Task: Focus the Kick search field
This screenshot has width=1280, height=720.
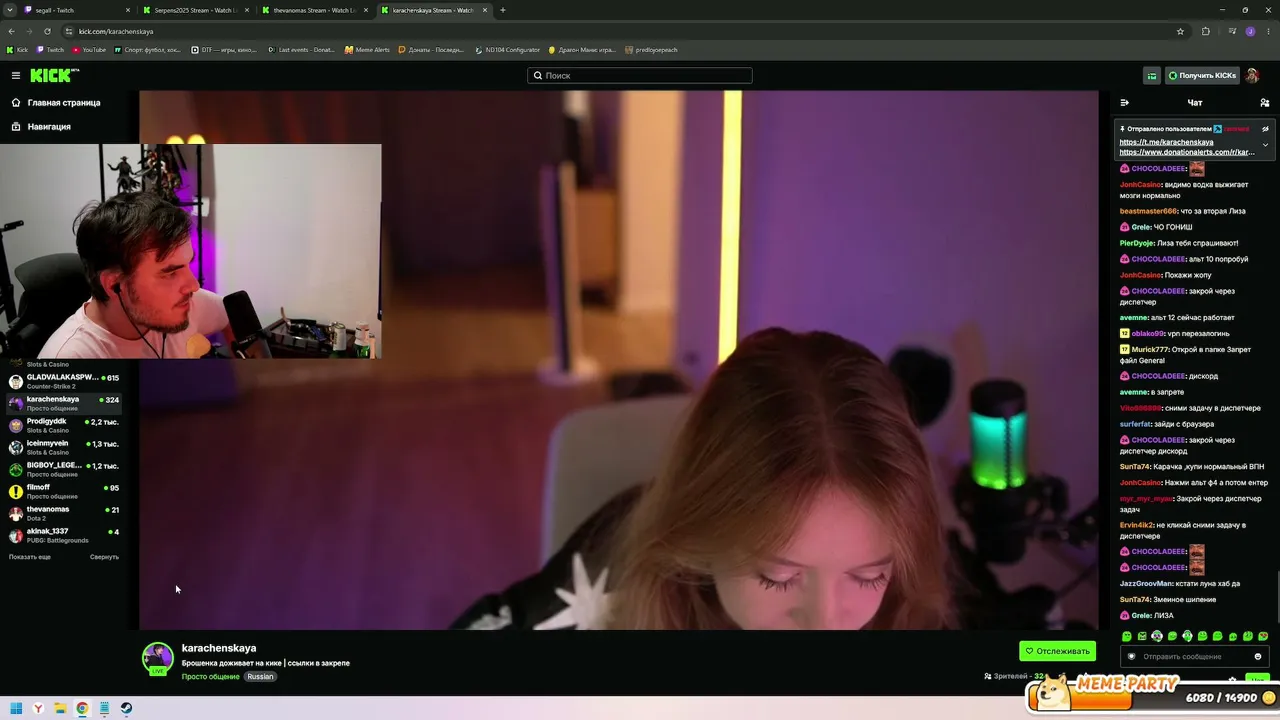Action: tap(640, 75)
